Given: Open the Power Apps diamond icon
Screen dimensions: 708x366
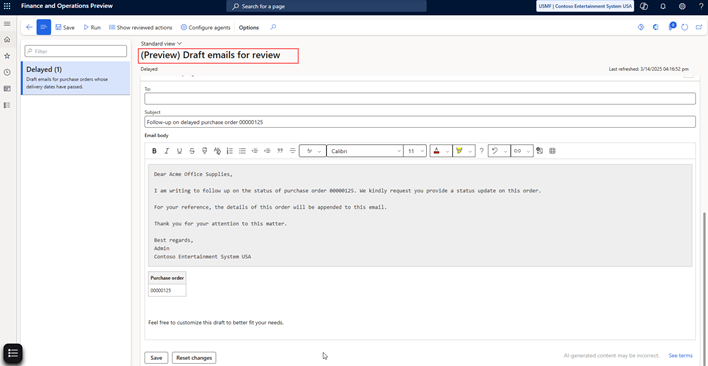Looking at the screenshot, I should point(640,28).
